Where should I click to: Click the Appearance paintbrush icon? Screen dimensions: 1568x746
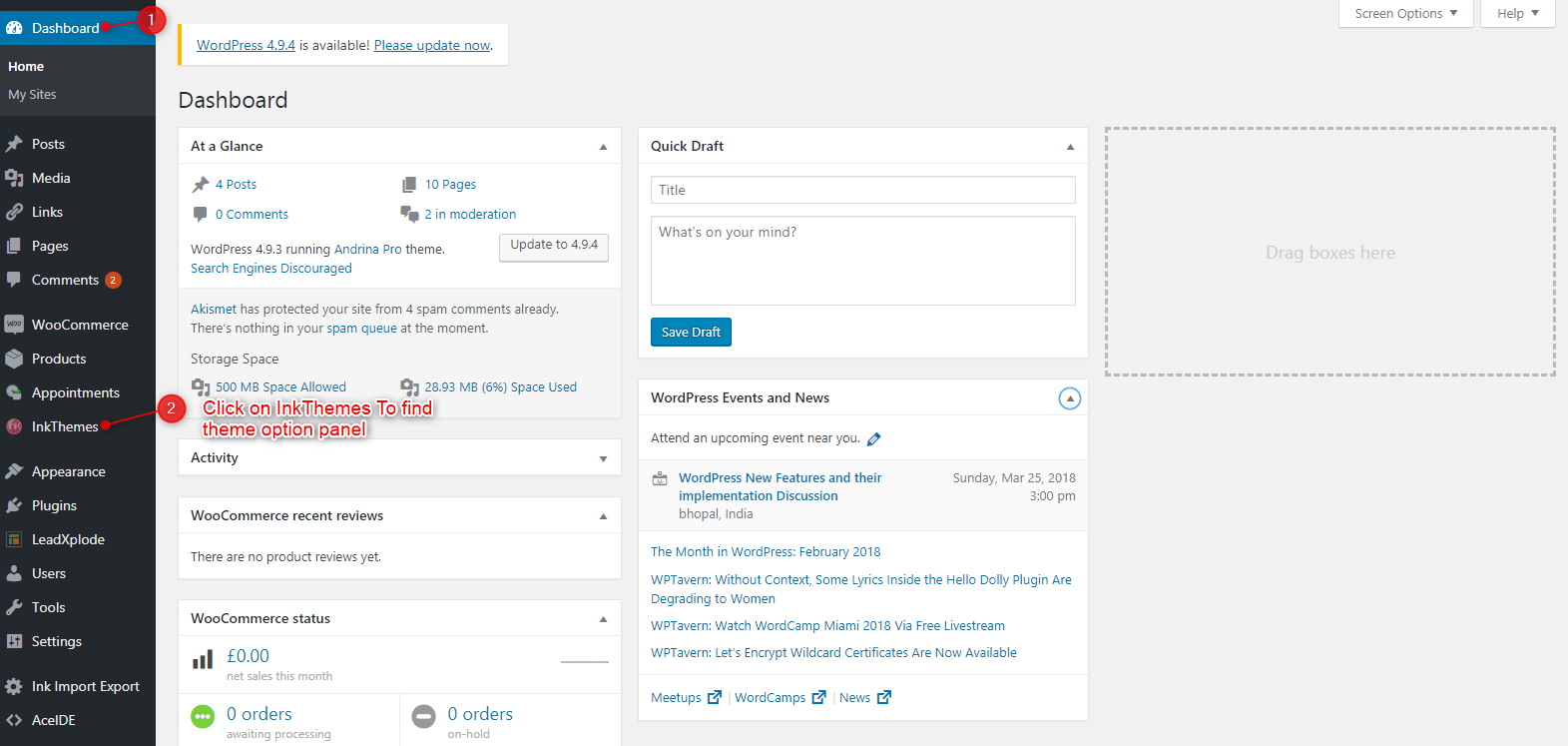pyautogui.click(x=14, y=471)
